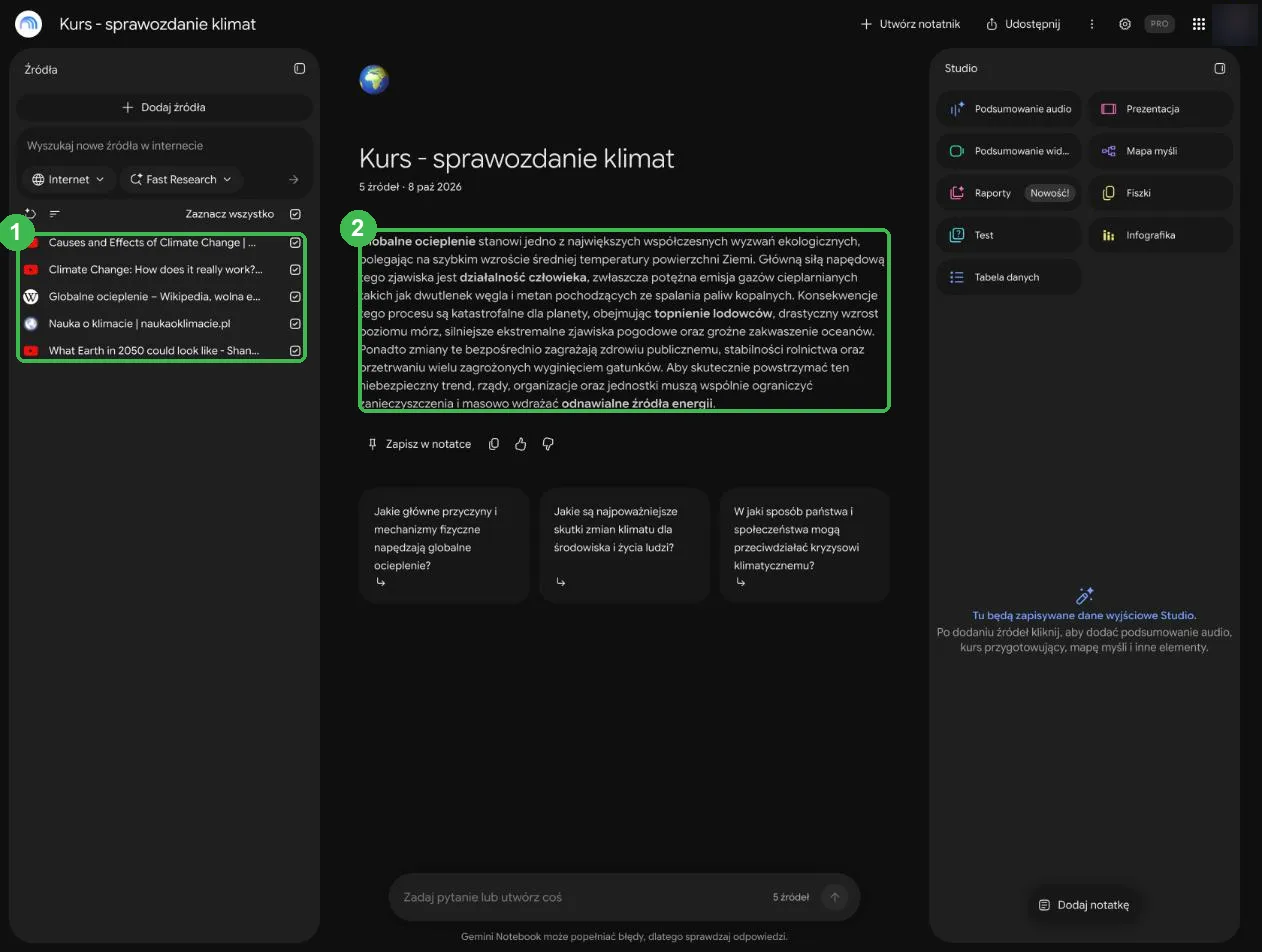
Task: Uncheck Causes and Effects of Climate Change source
Action: [x=295, y=243]
